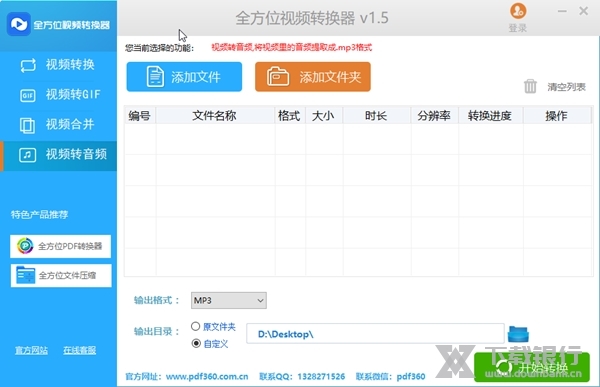Close the converter window
The height and width of the screenshot is (387, 600).
click(x=584, y=11)
